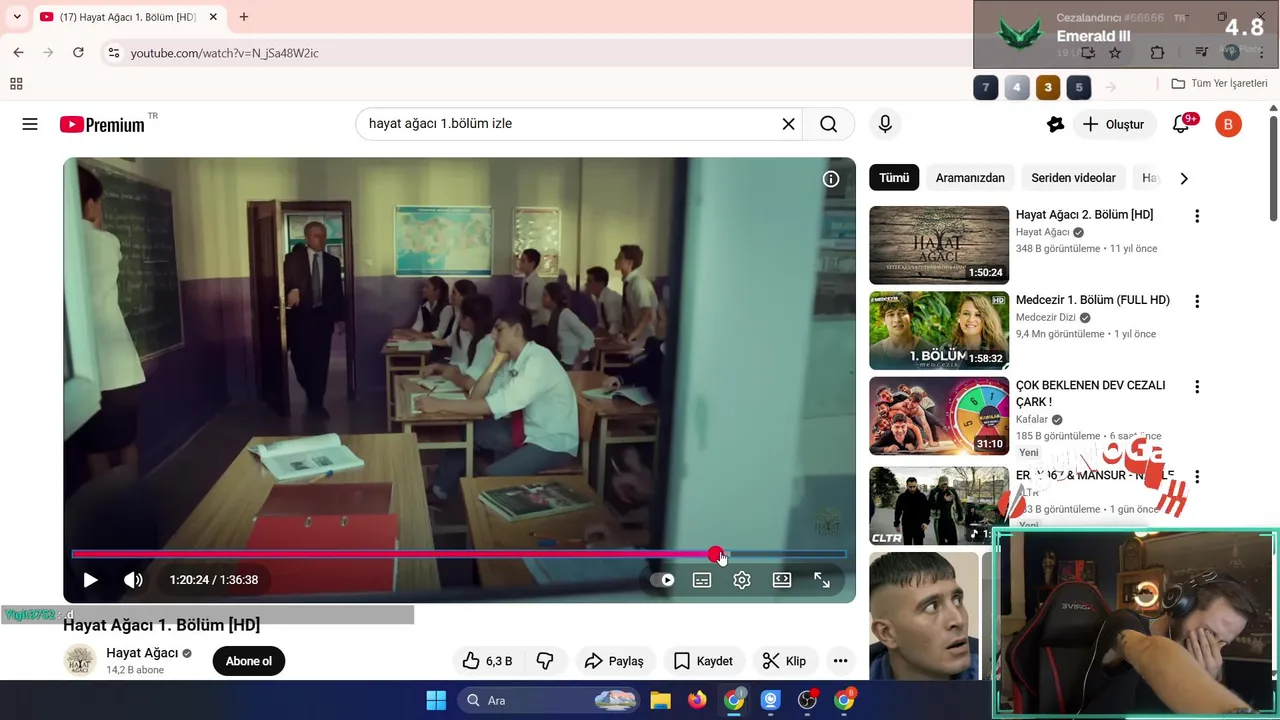View site information icon in address bar

click(x=113, y=53)
